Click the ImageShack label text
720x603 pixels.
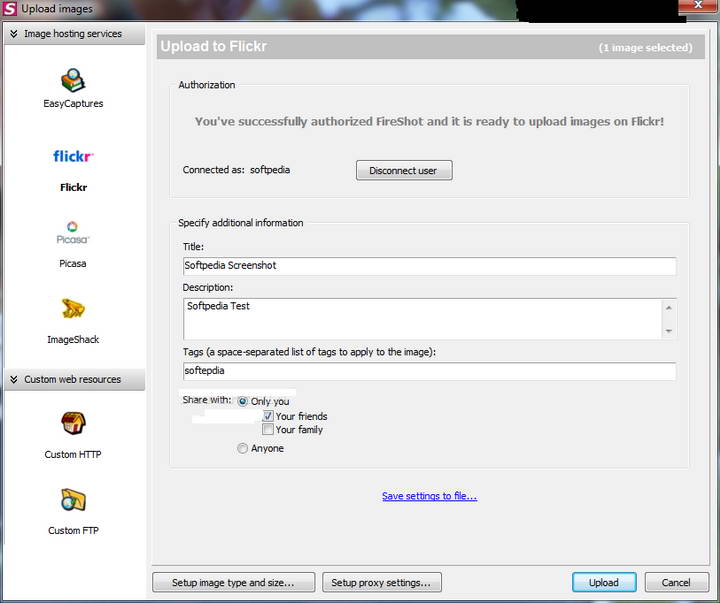coord(73,340)
